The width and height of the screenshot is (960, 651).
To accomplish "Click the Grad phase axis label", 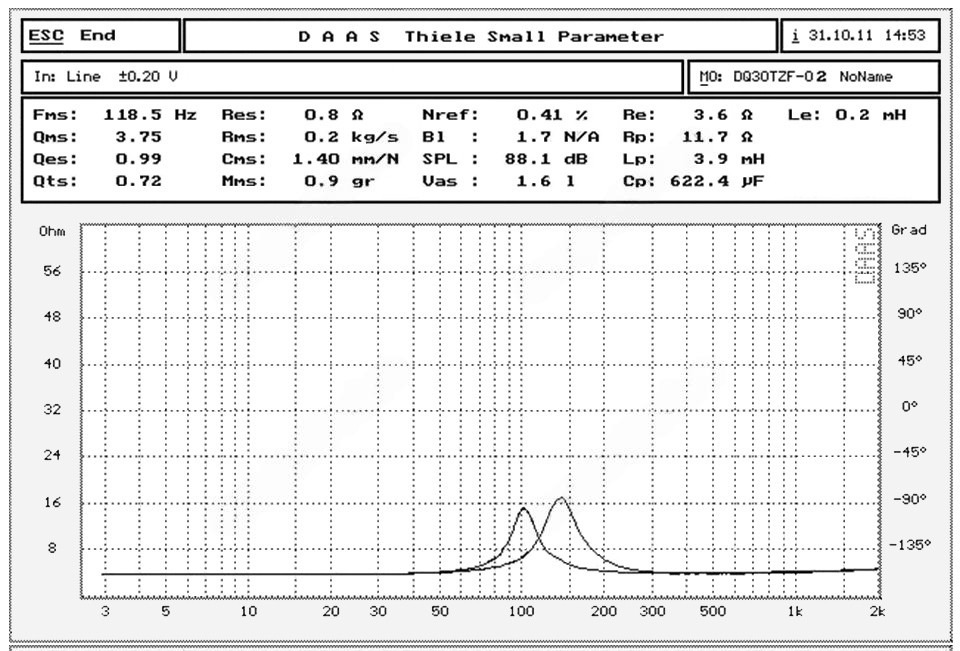I will (x=910, y=230).
